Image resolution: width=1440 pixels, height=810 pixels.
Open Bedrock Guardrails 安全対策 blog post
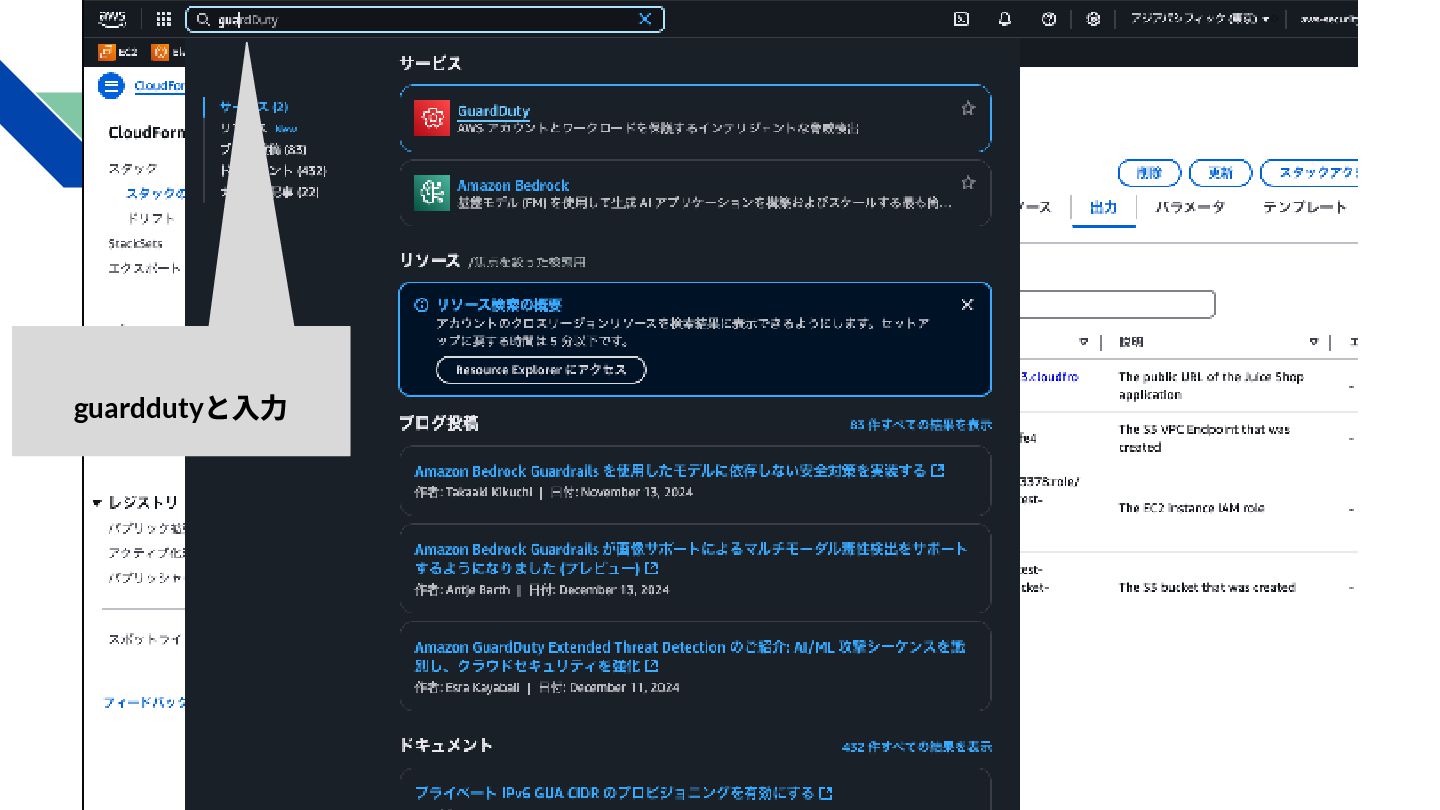(x=670, y=470)
